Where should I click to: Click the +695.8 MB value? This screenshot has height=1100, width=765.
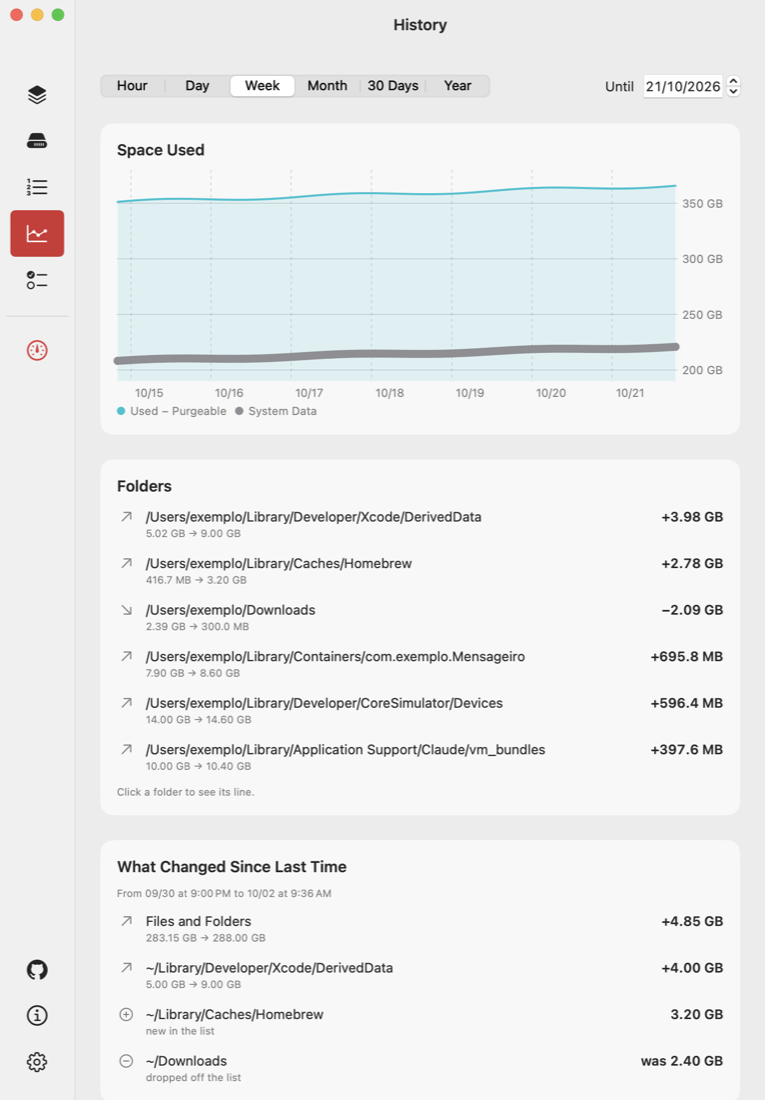(x=686, y=657)
